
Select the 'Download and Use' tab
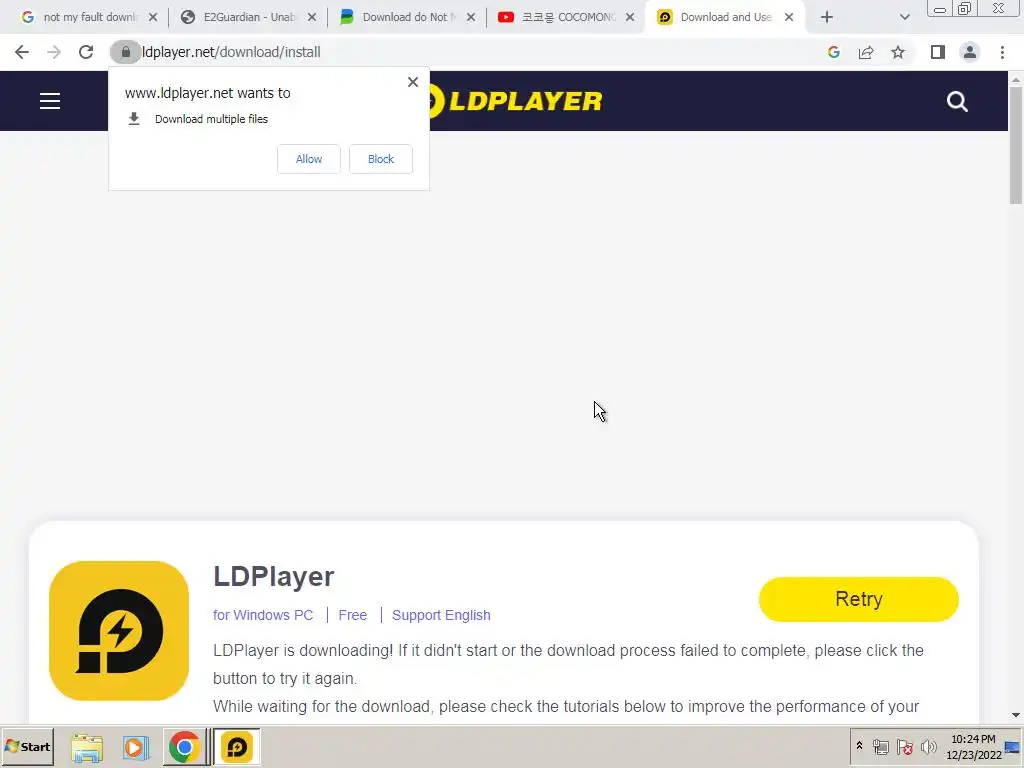coord(725,17)
